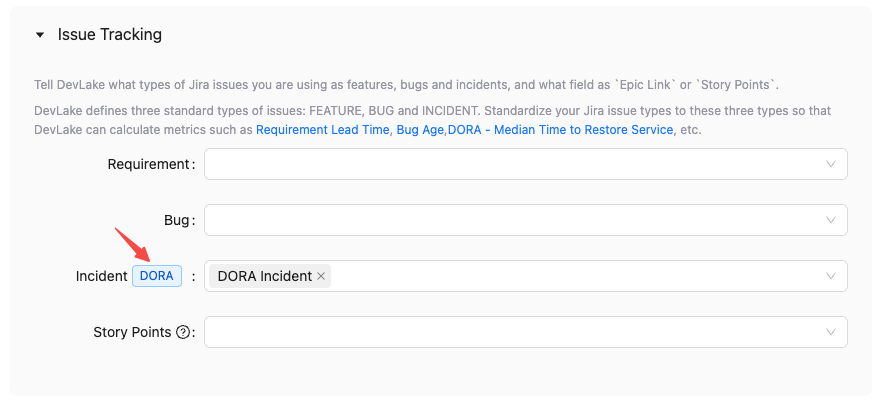
Task: Expand the Incident dropdown chevron
Action: (831, 276)
